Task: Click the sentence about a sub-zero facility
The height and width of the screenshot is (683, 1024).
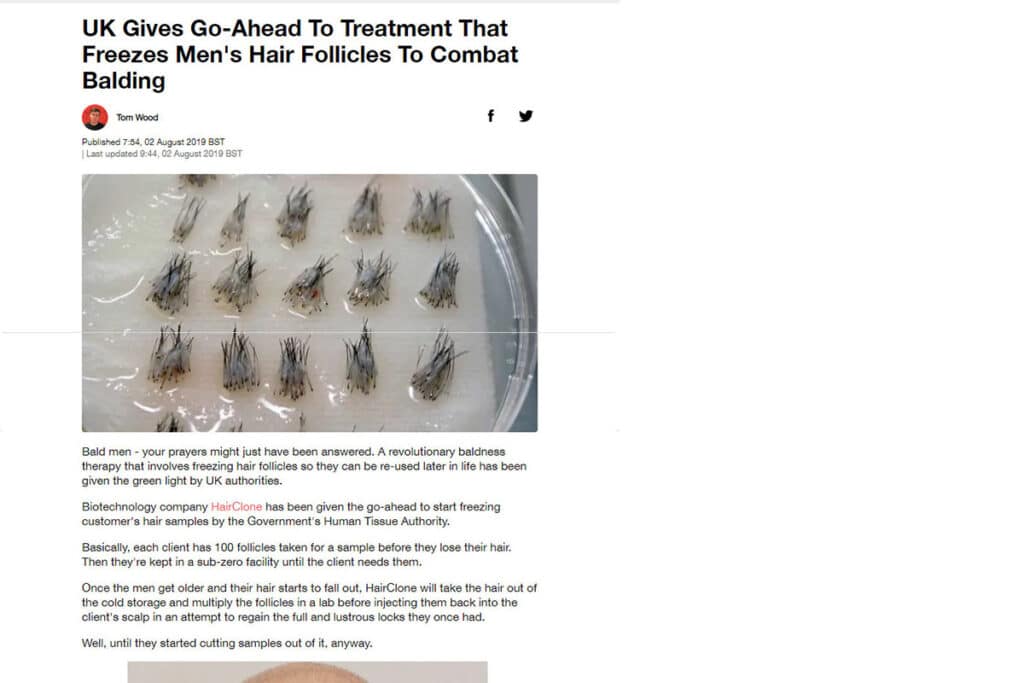Action: (x=252, y=562)
